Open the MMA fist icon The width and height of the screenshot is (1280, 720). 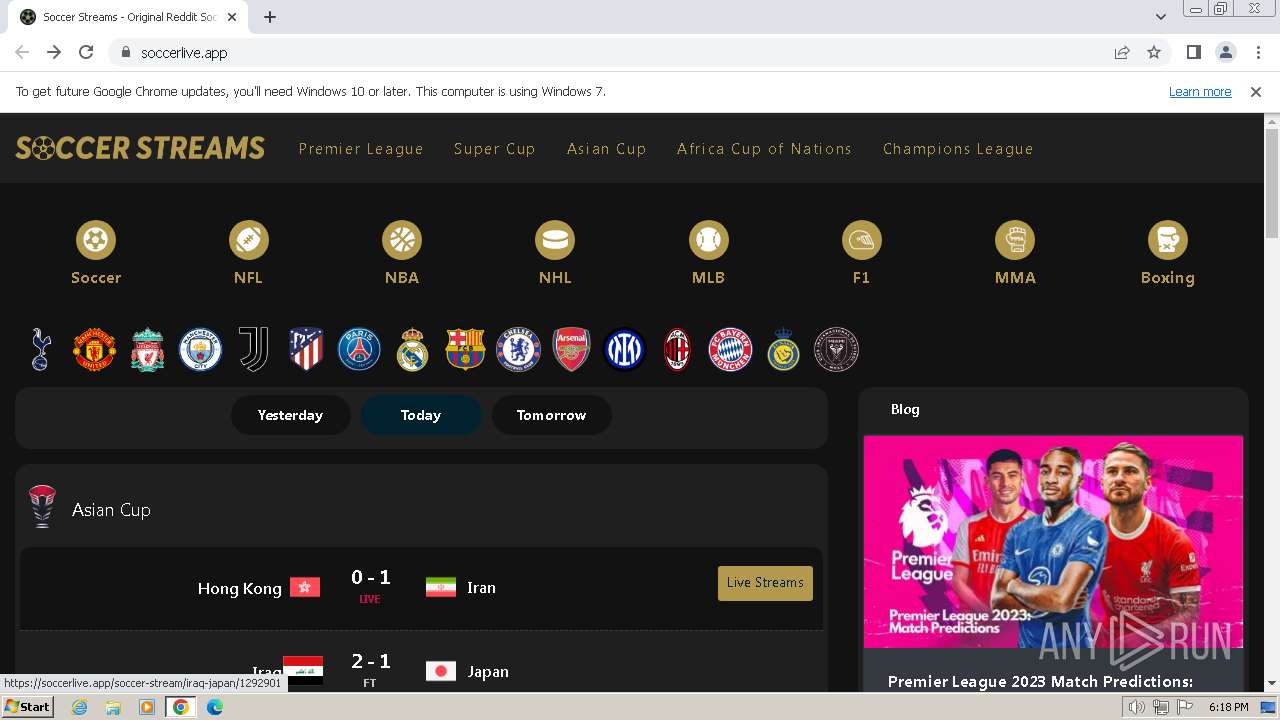click(x=1015, y=240)
